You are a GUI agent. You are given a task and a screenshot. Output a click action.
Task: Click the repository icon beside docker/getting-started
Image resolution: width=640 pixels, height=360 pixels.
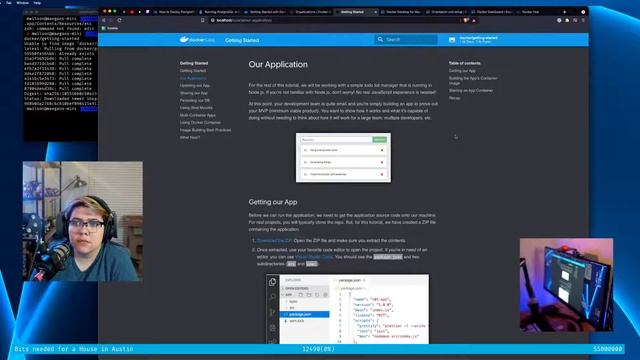(x=452, y=40)
